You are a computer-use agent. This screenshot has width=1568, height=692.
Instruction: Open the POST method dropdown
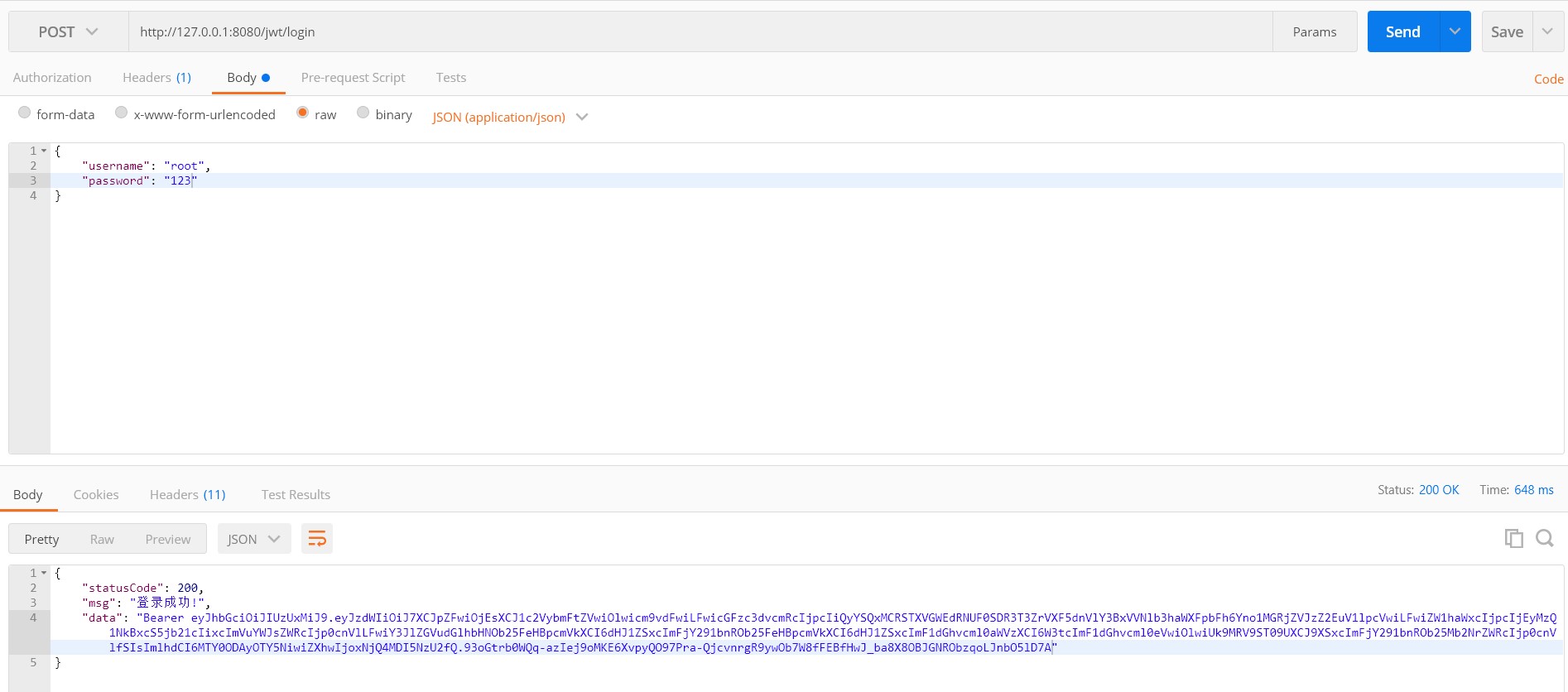[69, 31]
